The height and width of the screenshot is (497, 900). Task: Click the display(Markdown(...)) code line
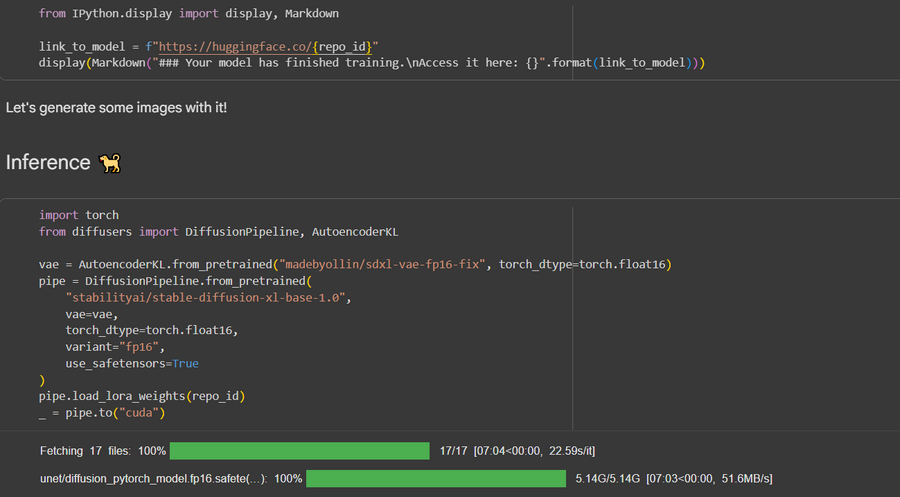(x=372, y=63)
